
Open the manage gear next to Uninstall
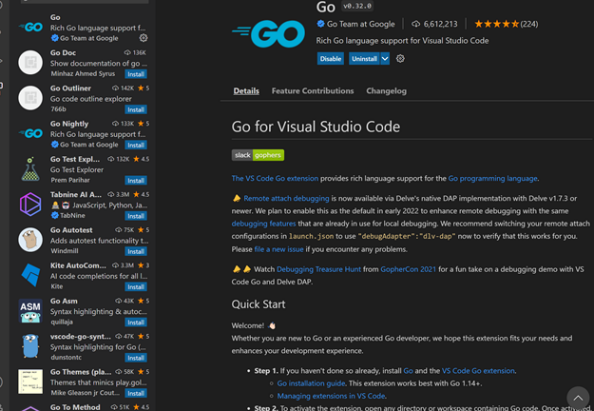click(400, 59)
